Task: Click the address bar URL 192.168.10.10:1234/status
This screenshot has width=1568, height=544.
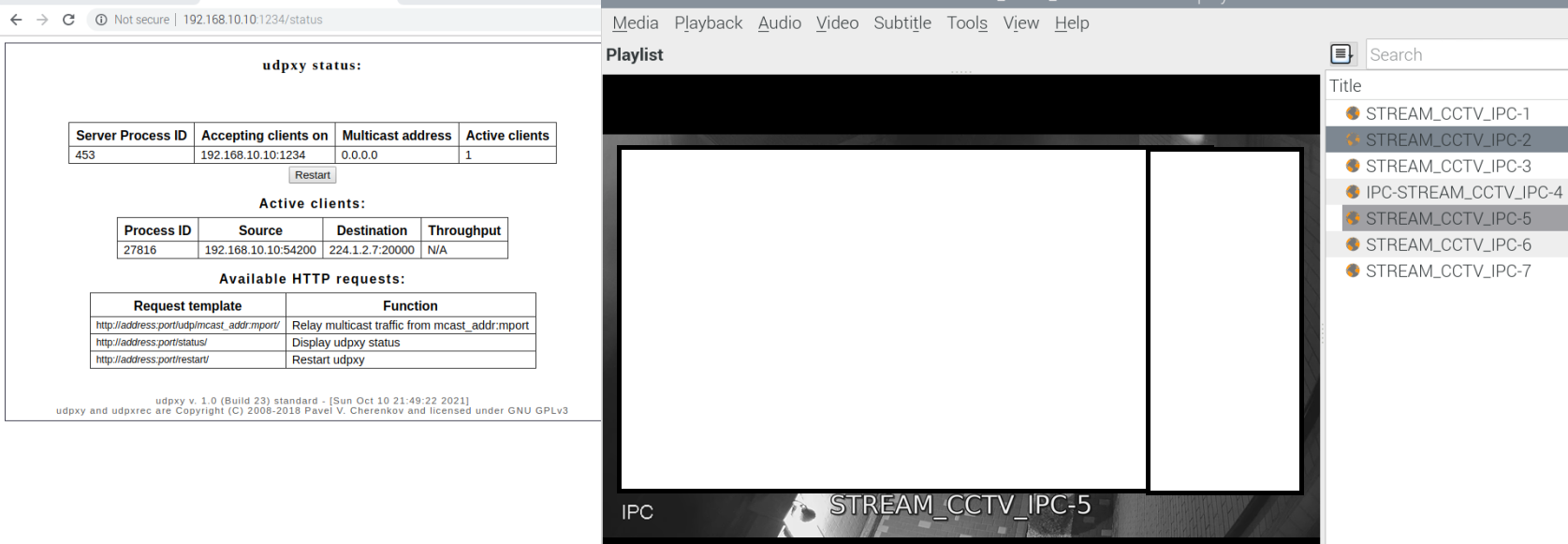Action: [253, 20]
